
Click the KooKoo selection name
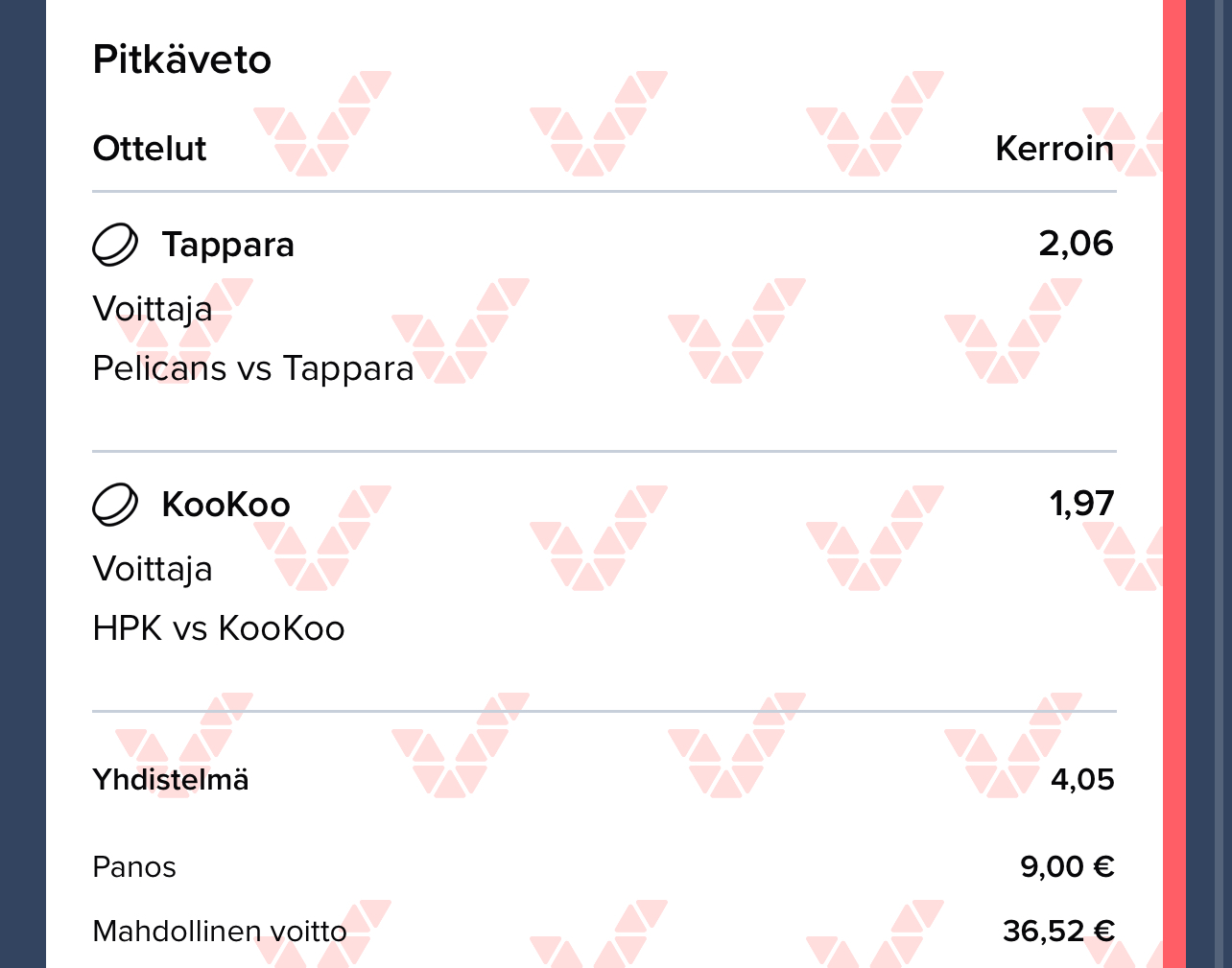[x=226, y=505]
